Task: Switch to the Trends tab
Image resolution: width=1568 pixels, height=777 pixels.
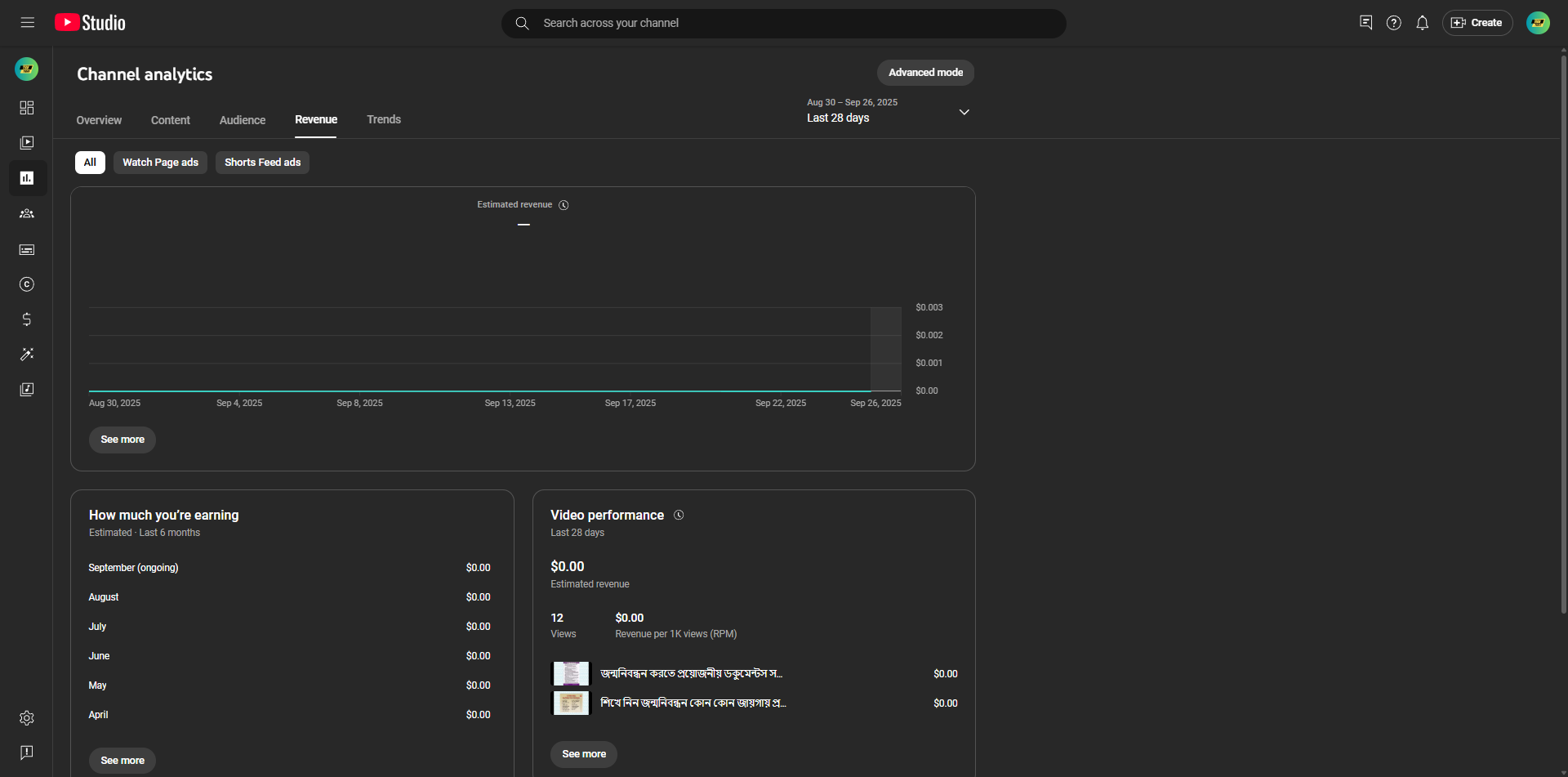Action: 384,120
